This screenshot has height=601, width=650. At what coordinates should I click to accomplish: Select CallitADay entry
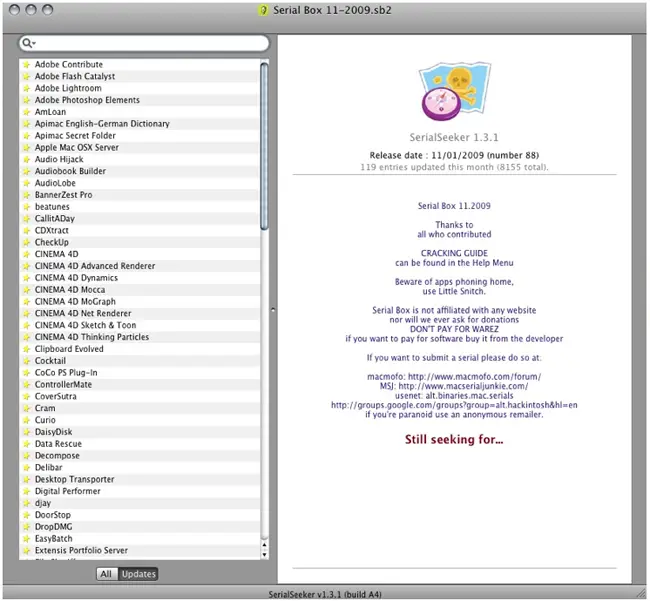tap(140, 219)
